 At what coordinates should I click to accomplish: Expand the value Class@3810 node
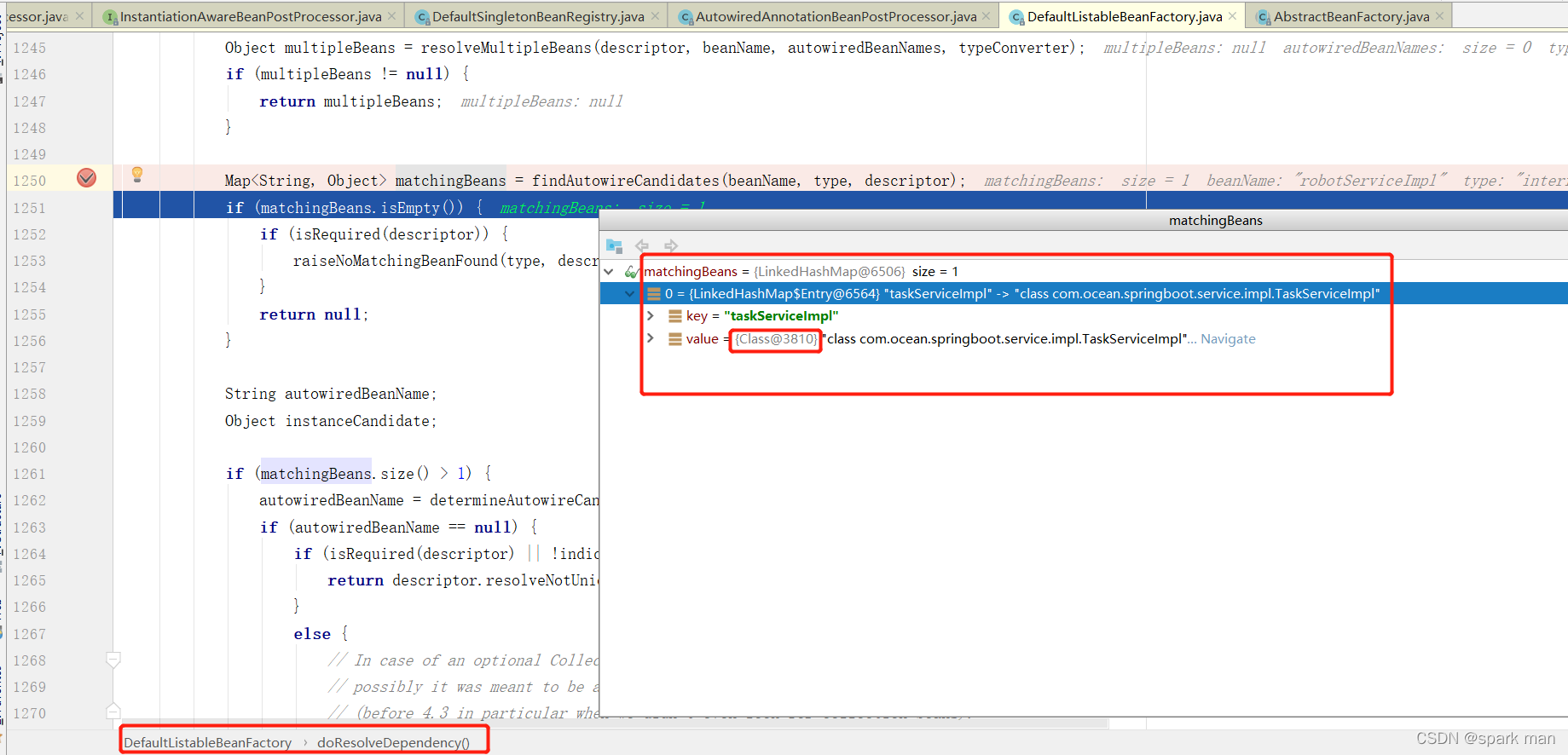[651, 338]
